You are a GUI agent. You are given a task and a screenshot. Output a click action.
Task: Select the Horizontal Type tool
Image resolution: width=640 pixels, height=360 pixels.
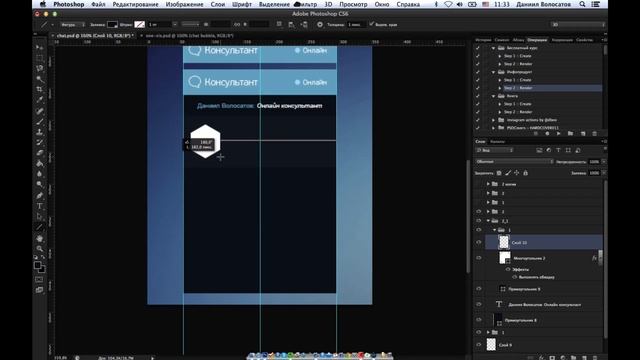39,206
